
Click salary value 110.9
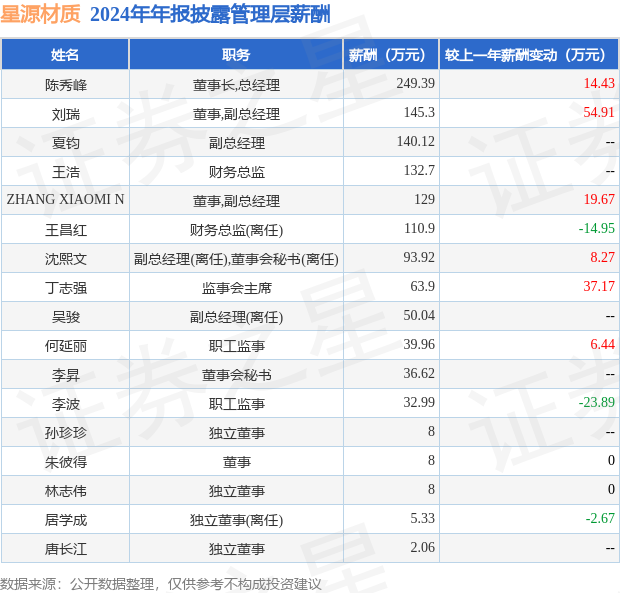(419, 229)
